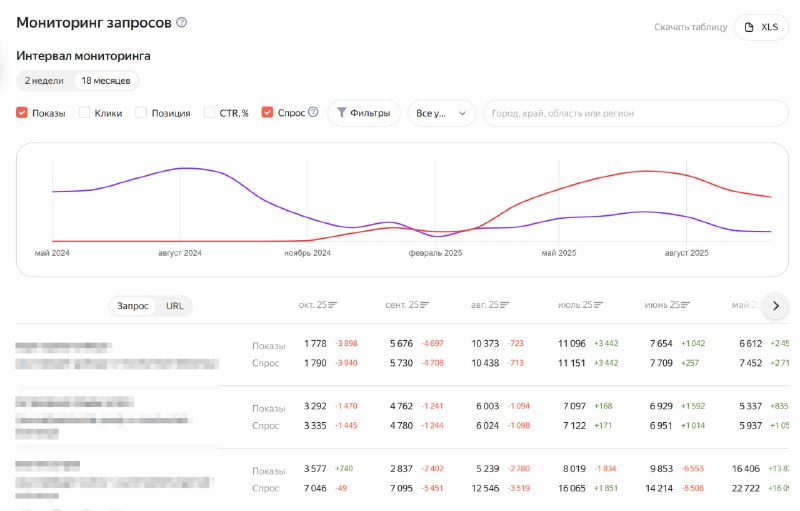The height and width of the screenshot is (511, 800).
Task: Sort the table by июль 25 icon
Action: click(x=597, y=305)
